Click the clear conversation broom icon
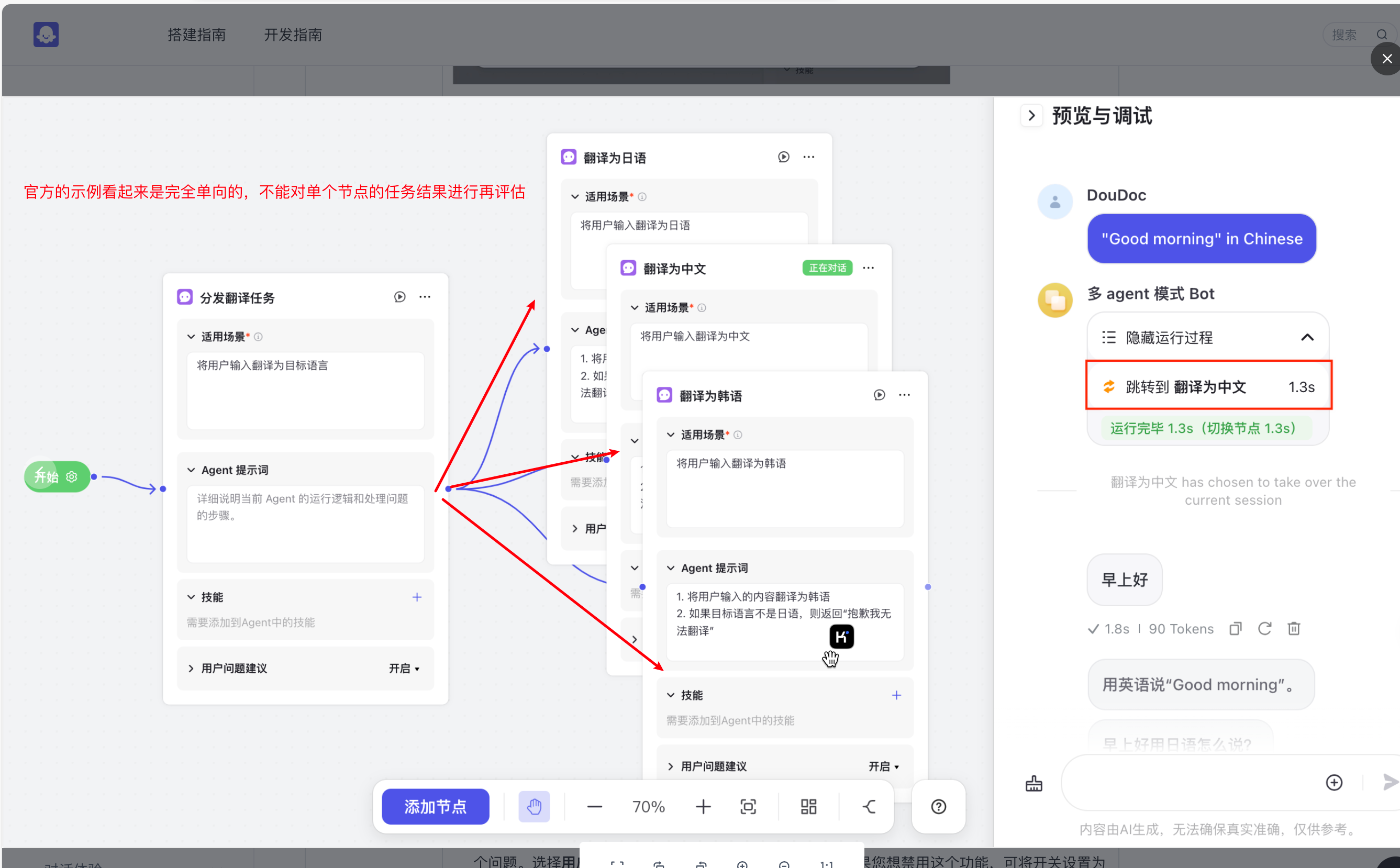Image resolution: width=1400 pixels, height=868 pixels. coord(1033,783)
